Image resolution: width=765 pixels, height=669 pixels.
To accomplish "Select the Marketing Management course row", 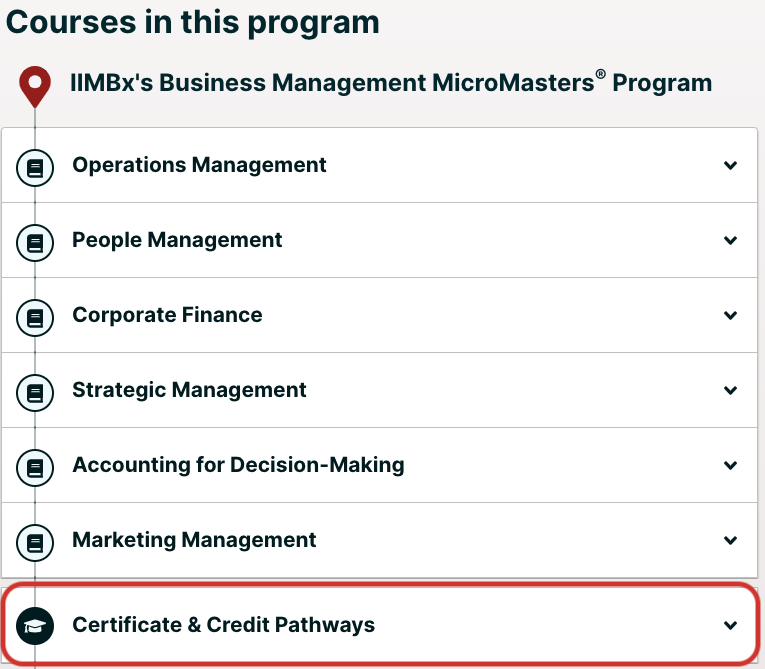I will (x=380, y=540).
